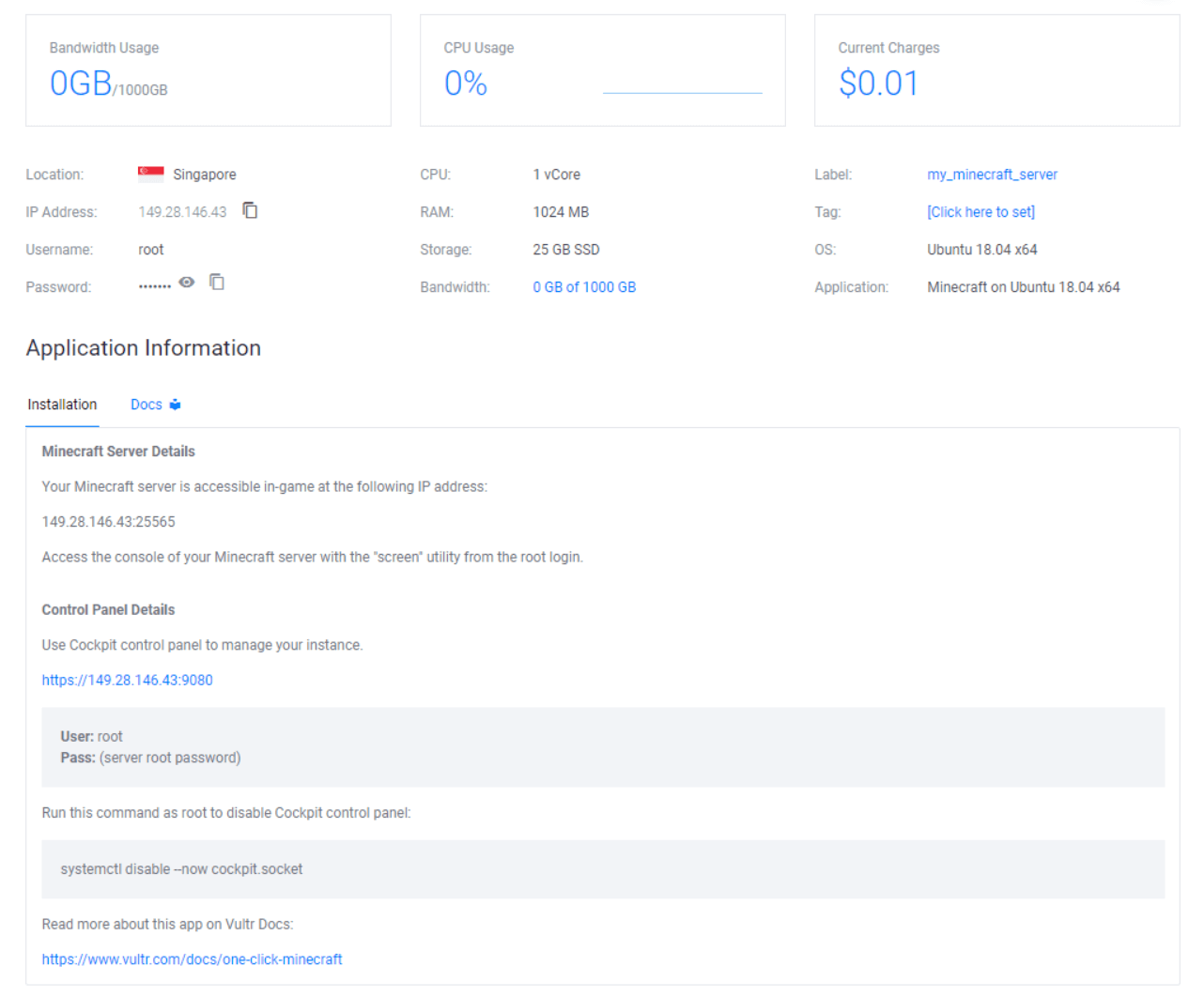The width and height of the screenshot is (1204, 997).
Task: Click the Minecraft server address 149.28.146.43:25565
Action: click(x=108, y=522)
